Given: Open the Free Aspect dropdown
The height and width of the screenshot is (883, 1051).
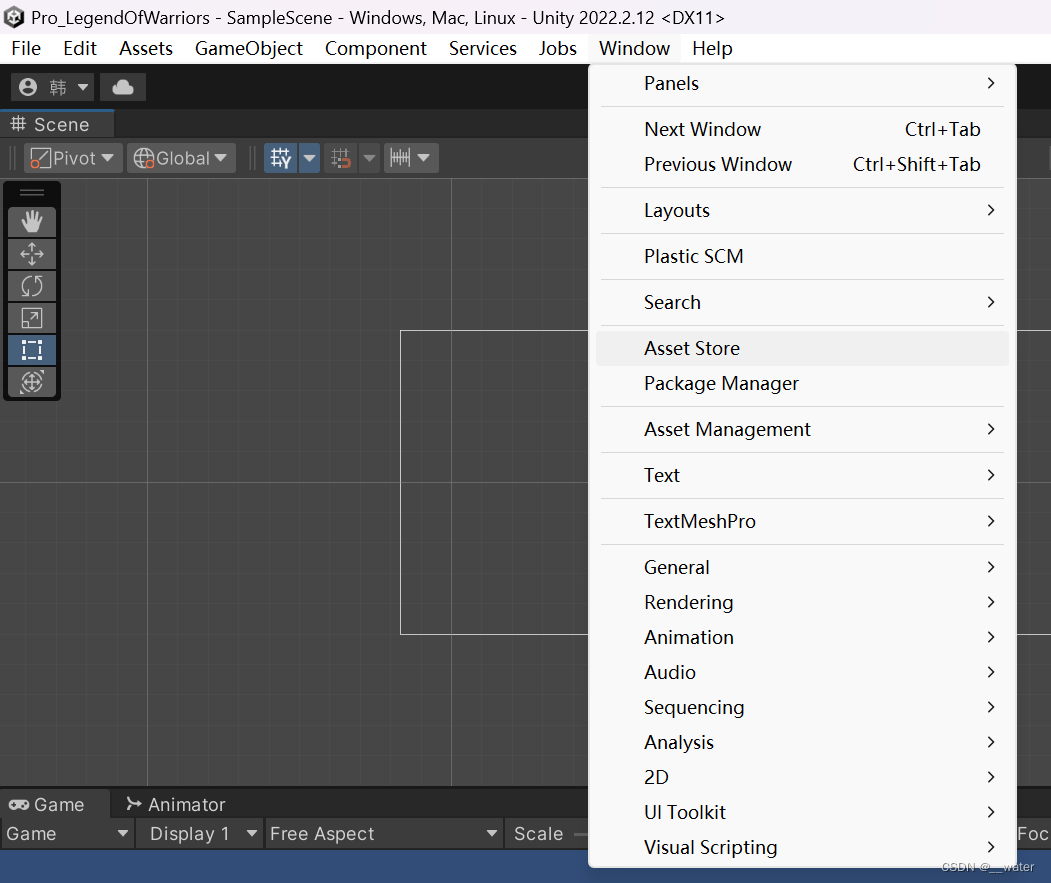Looking at the screenshot, I should pyautogui.click(x=384, y=833).
